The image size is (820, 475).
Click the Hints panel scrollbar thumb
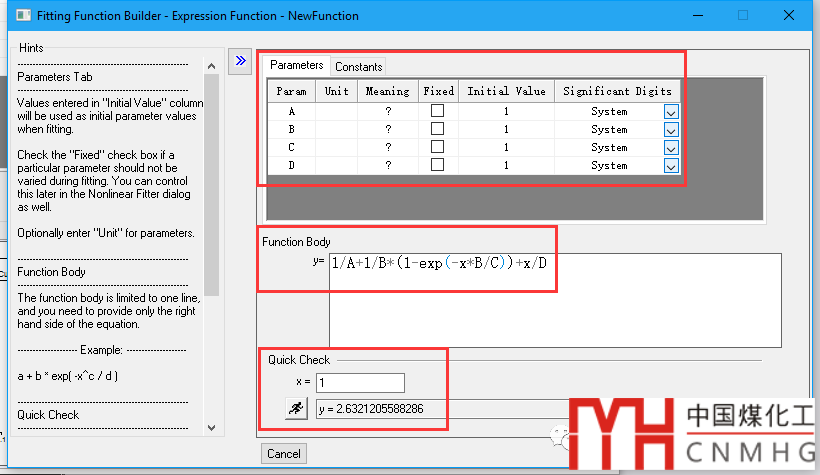pos(211,185)
